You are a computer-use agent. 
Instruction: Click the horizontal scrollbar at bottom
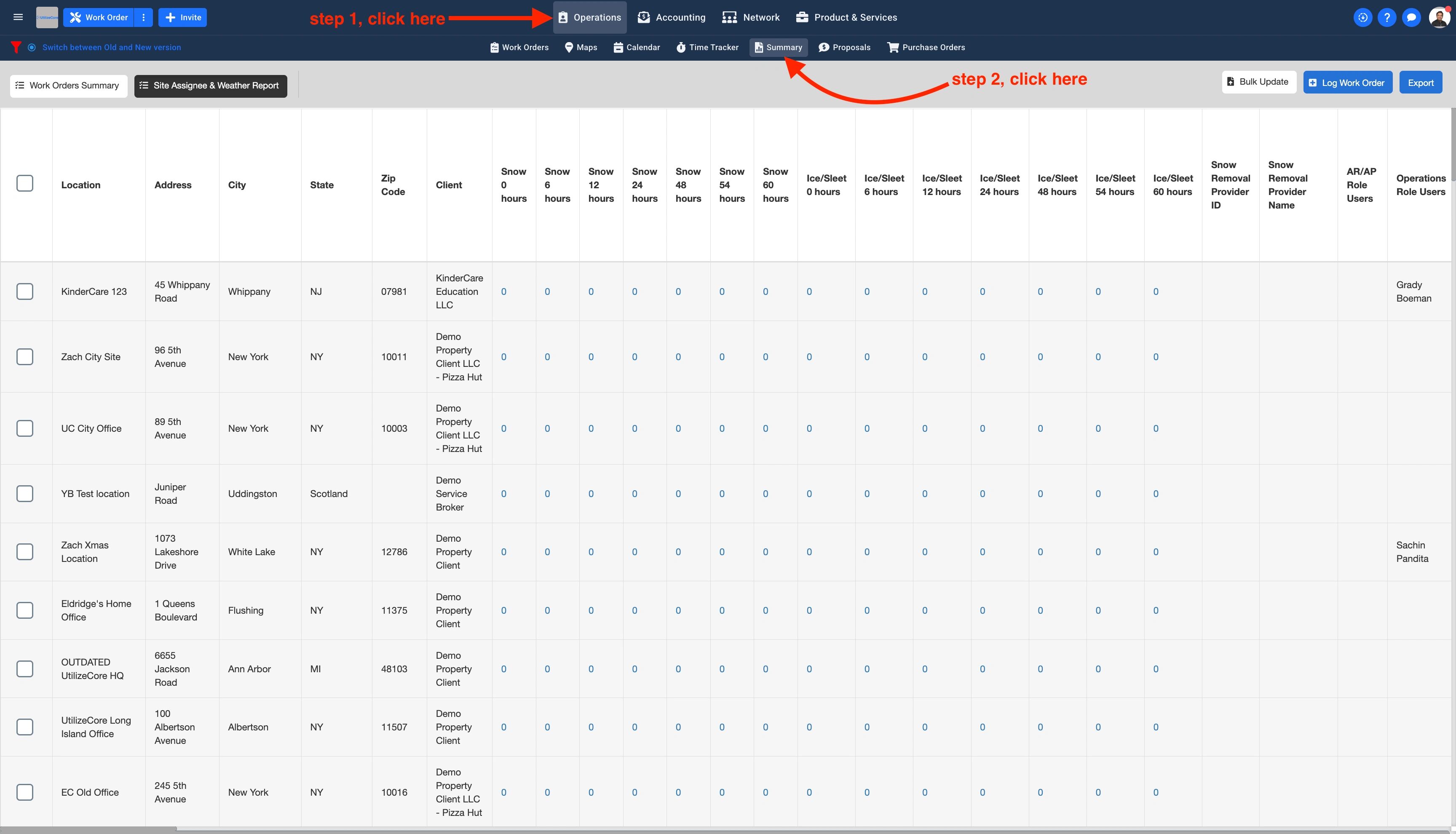(89, 829)
